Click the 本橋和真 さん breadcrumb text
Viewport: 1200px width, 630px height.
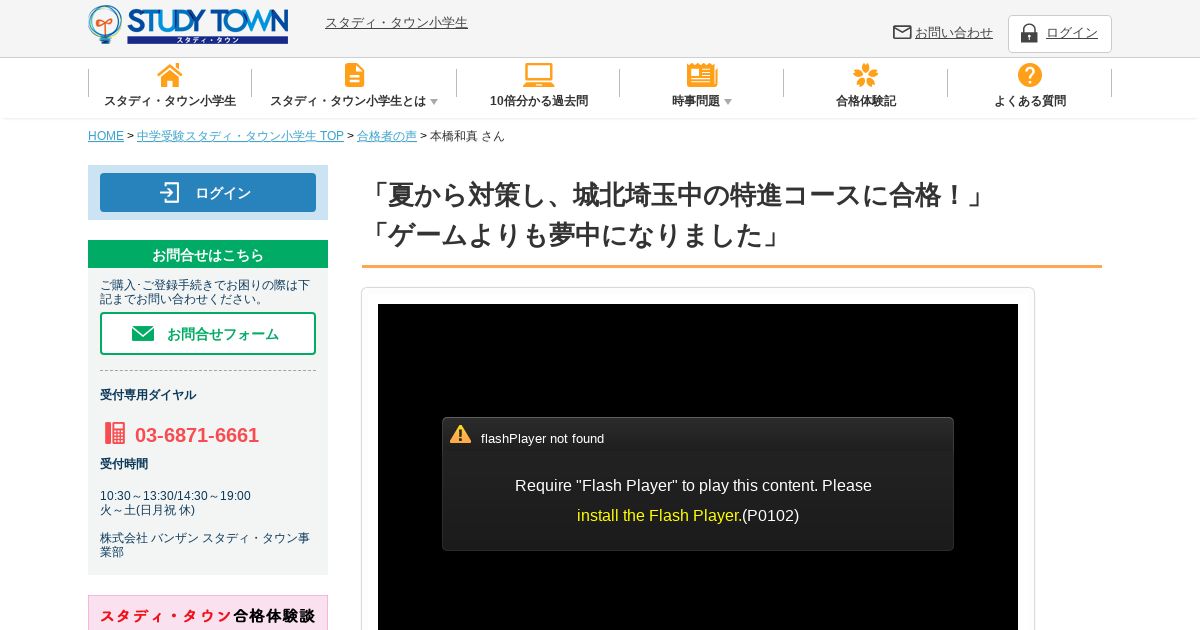click(x=467, y=136)
